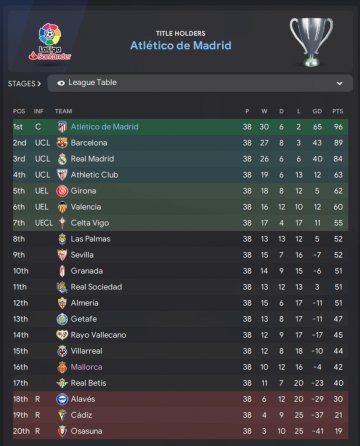360x446 pixels.
Task: Open the League Table dropdown
Action: [x=200, y=83]
